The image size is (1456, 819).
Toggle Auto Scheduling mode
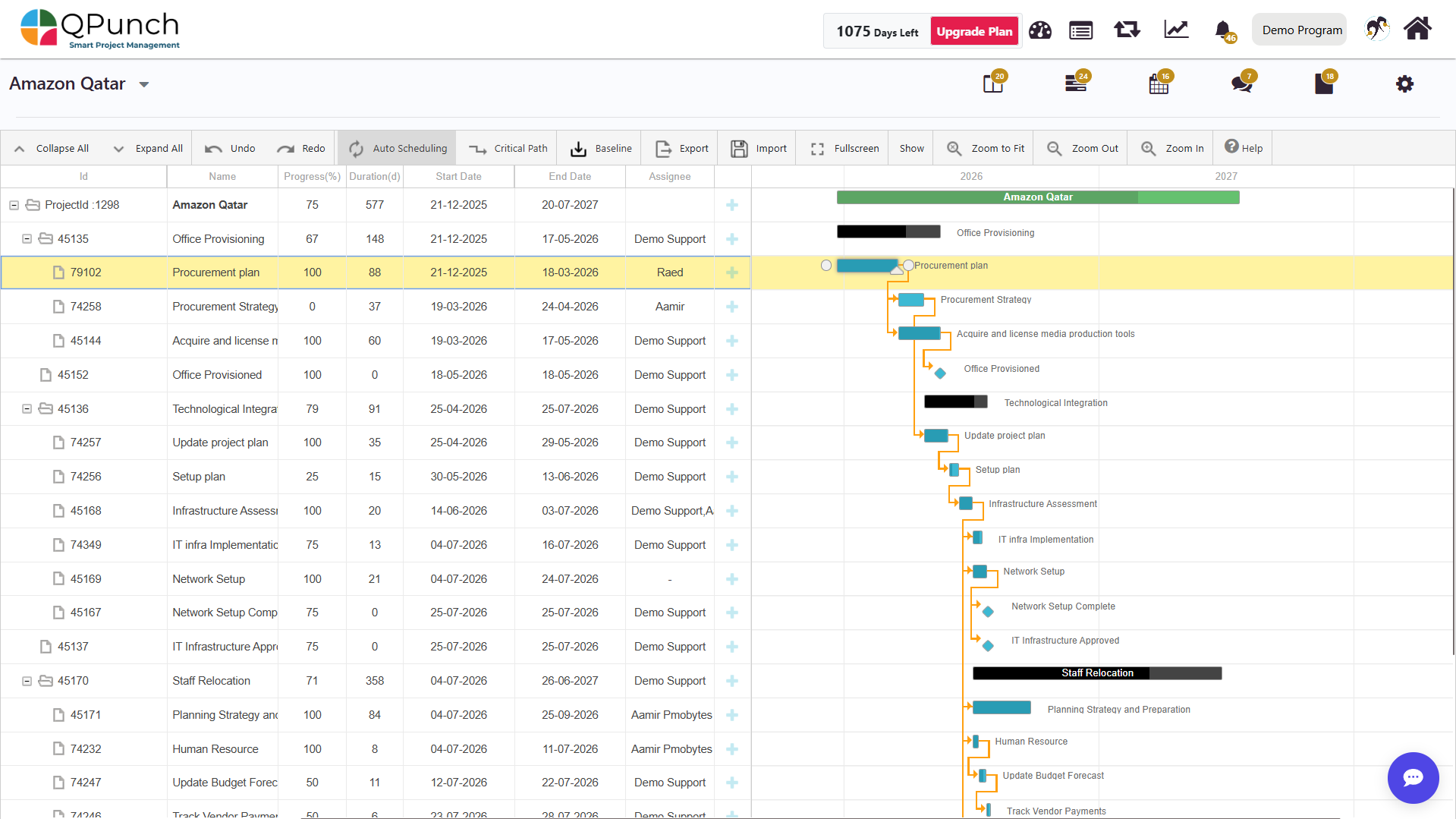click(x=398, y=149)
